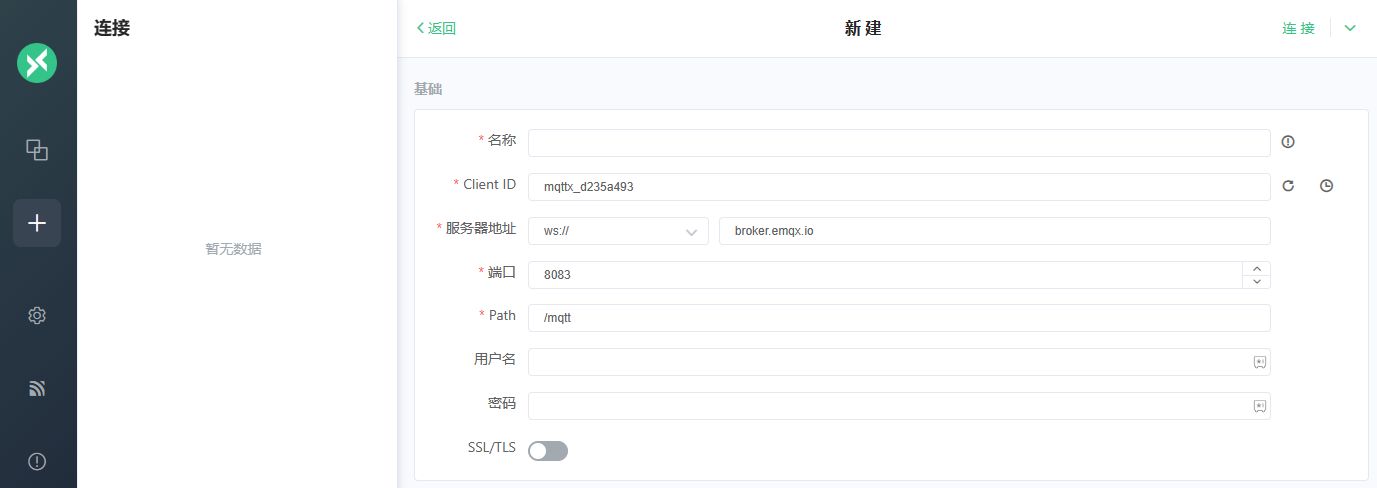This screenshot has width=1377, height=488.
Task: Increase port value with the up arrow
Action: point(1256,268)
